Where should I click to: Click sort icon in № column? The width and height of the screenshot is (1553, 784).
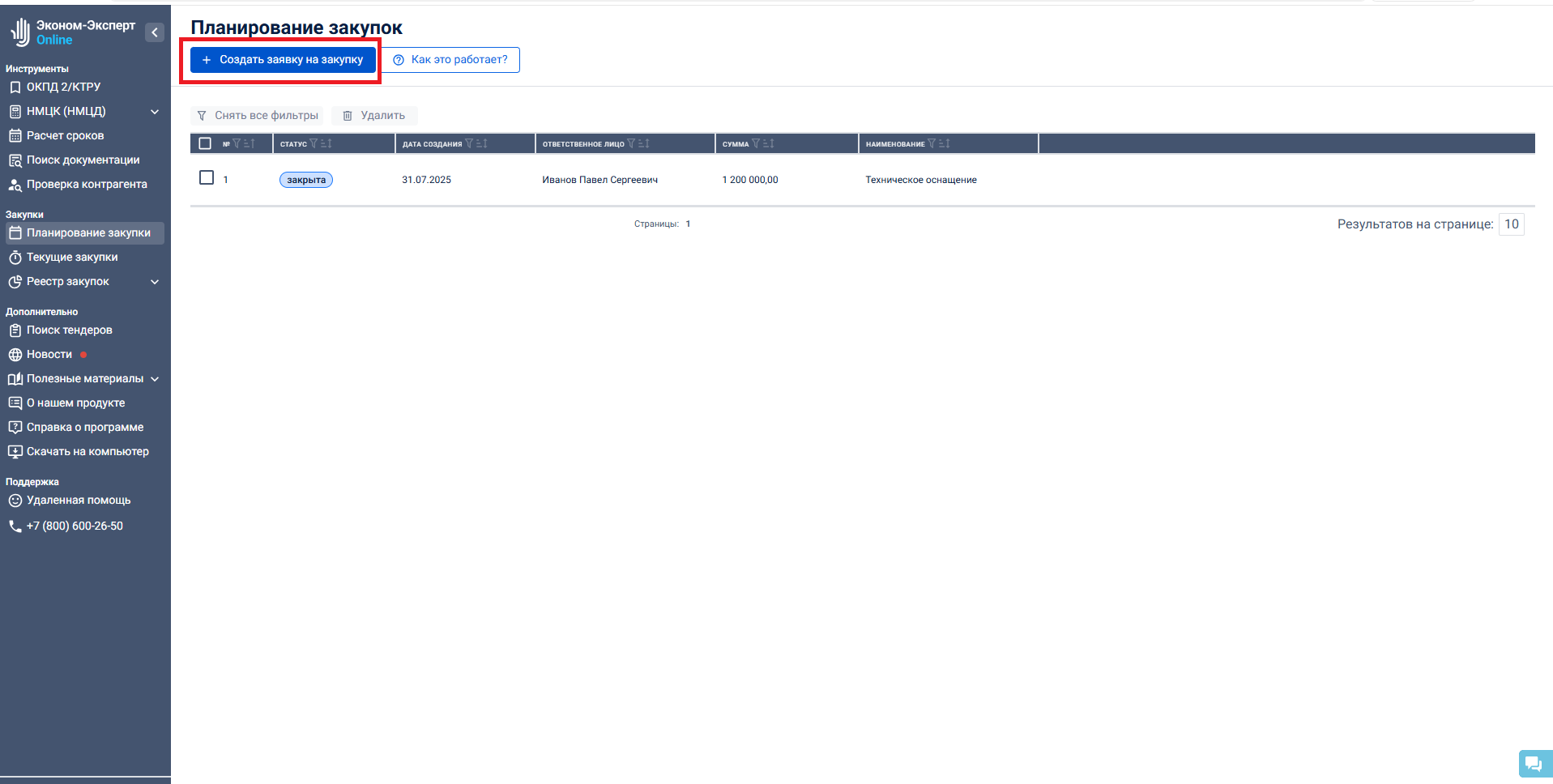coord(250,143)
